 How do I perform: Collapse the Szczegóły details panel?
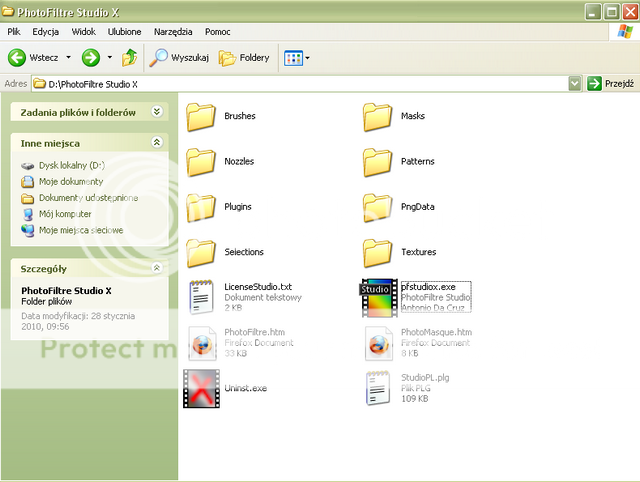click(156, 268)
